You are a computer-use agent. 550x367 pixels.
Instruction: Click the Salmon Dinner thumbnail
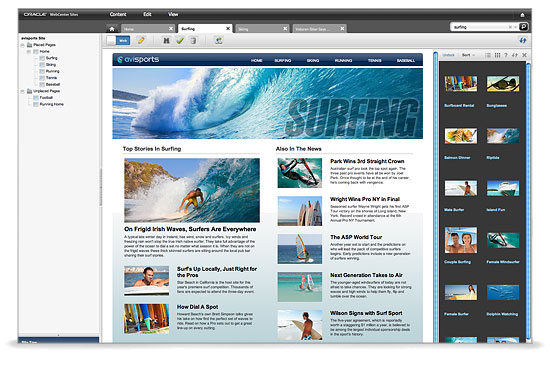(x=461, y=136)
